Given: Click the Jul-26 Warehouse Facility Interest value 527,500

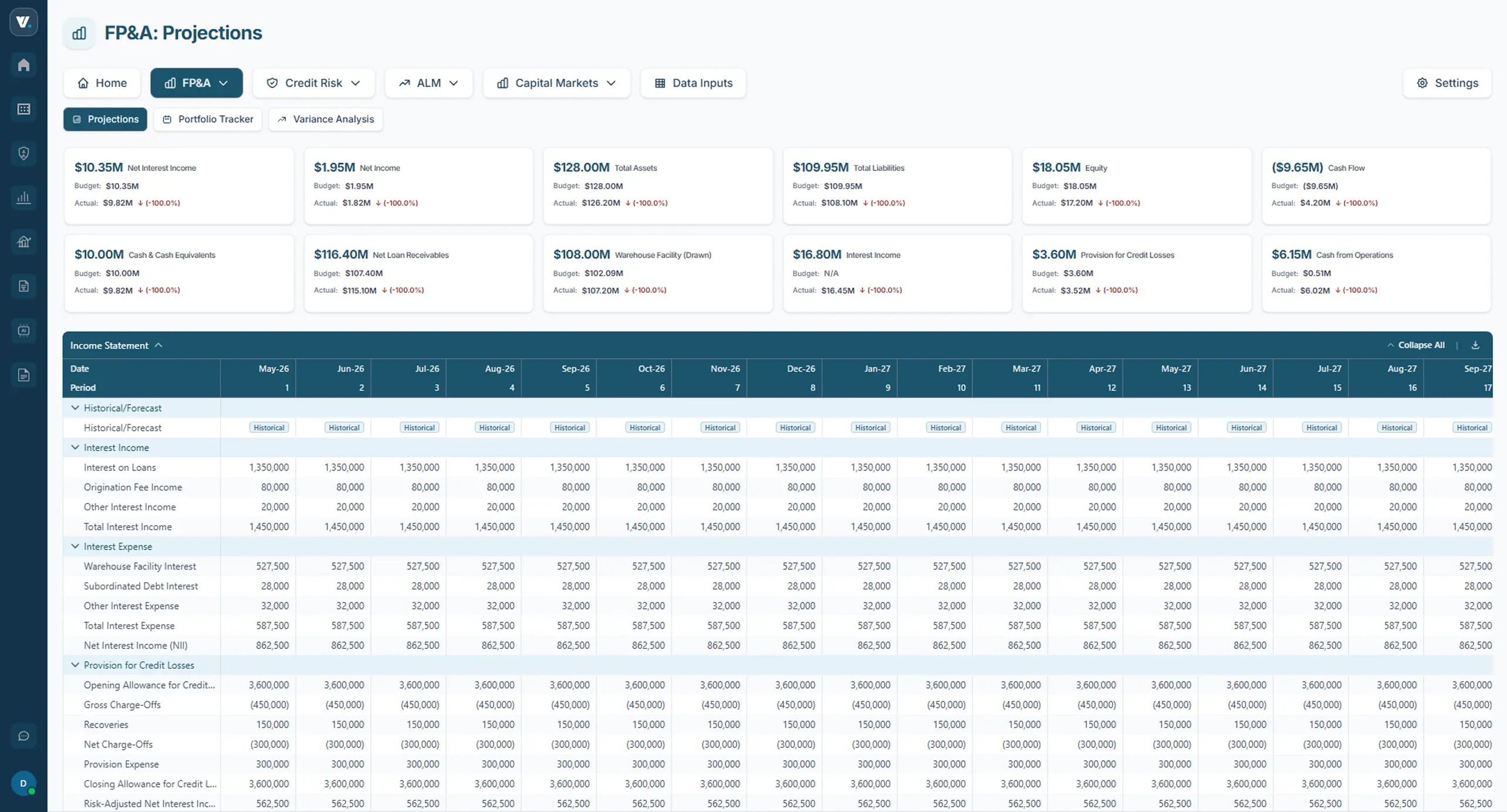Looking at the screenshot, I should coord(423,566).
